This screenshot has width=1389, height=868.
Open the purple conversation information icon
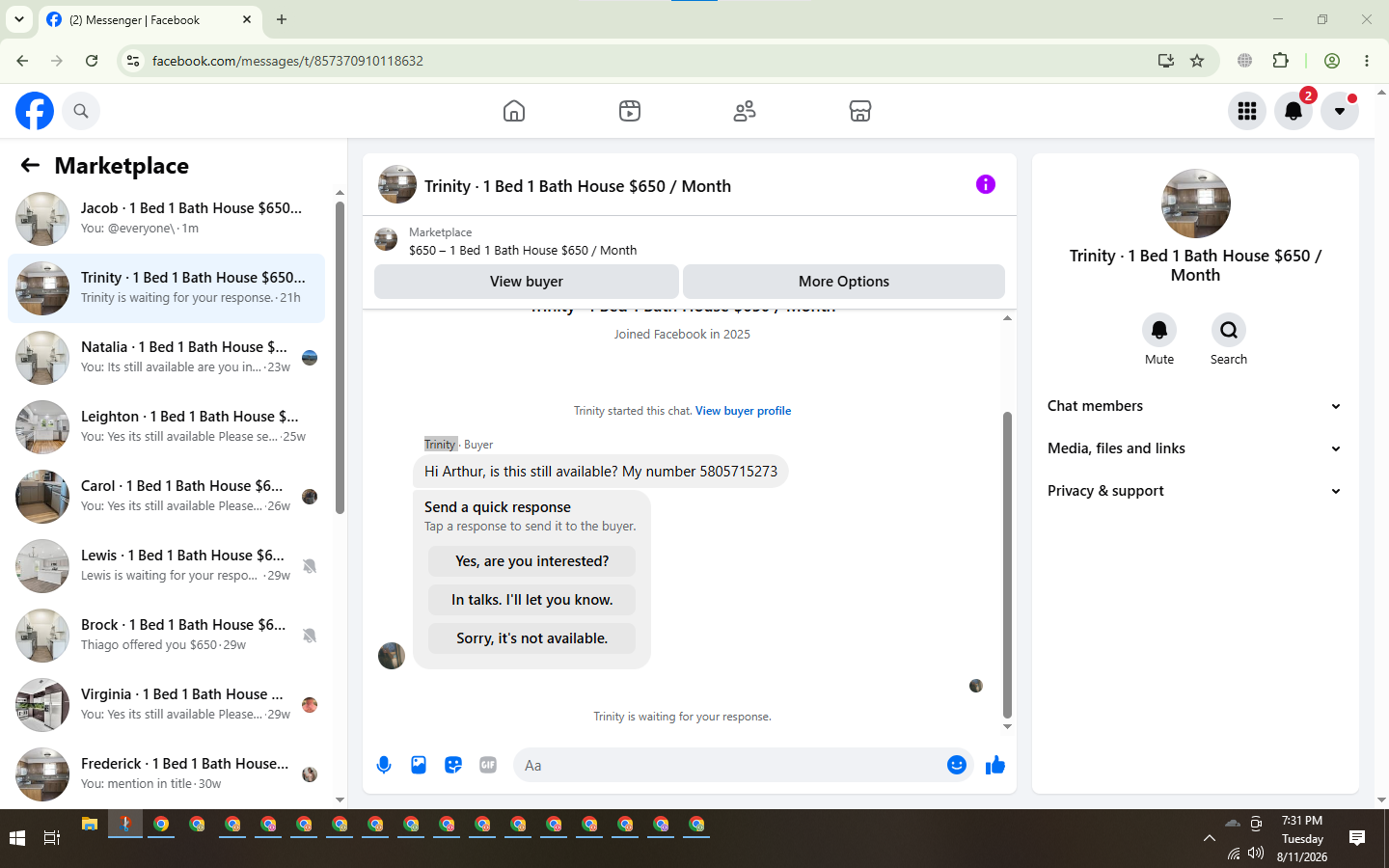pyautogui.click(x=985, y=184)
